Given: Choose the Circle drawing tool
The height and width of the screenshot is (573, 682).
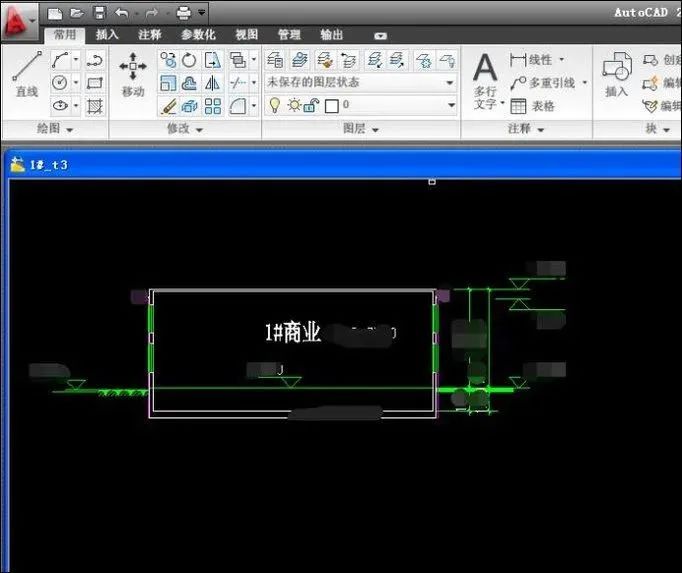Looking at the screenshot, I should [60, 82].
